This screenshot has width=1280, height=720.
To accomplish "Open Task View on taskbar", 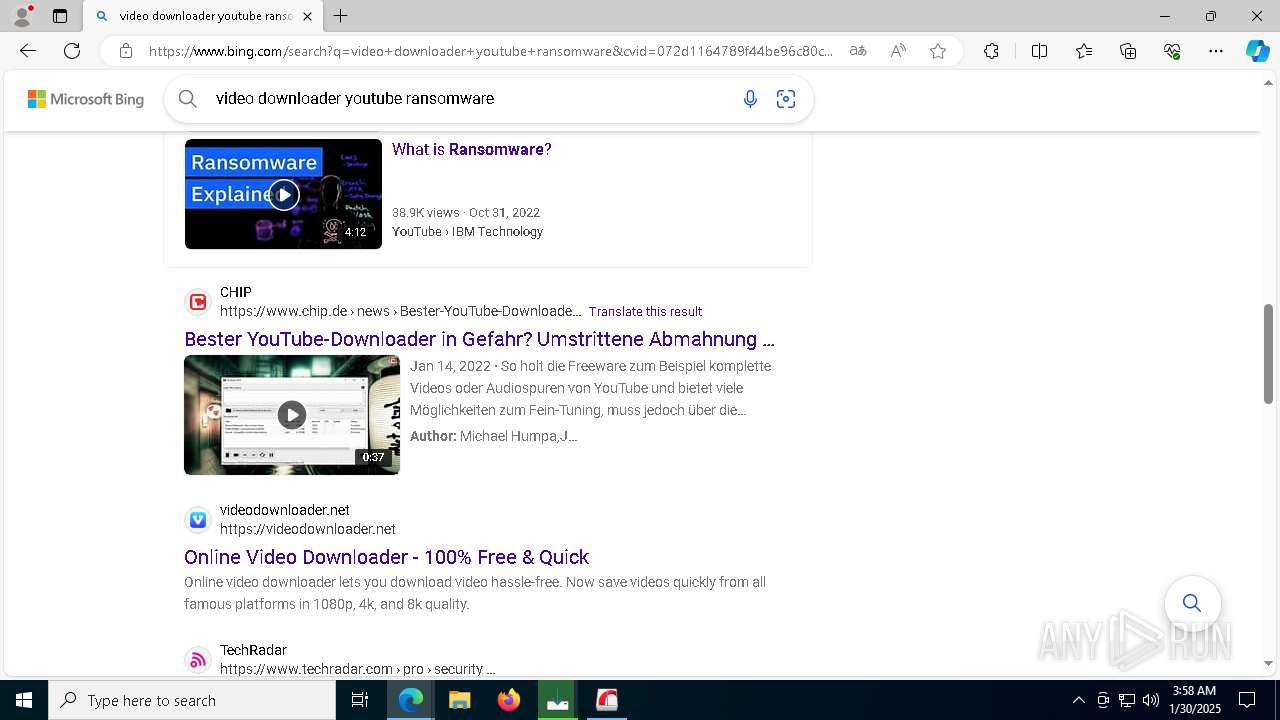I will coord(360,700).
